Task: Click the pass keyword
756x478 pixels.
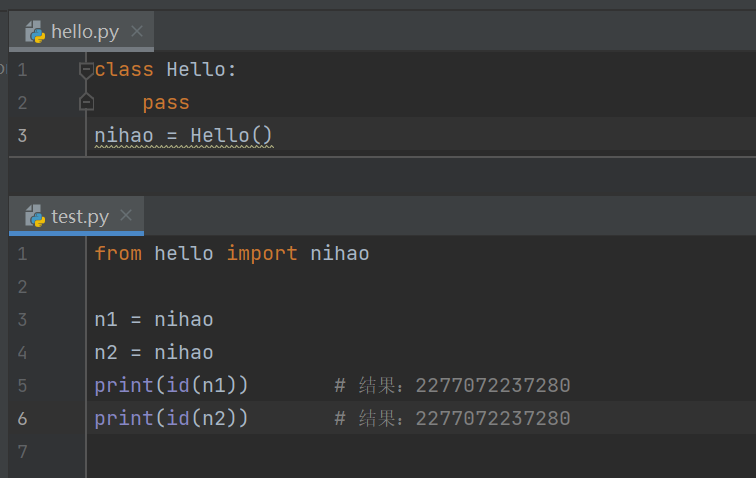Action: pos(166,102)
